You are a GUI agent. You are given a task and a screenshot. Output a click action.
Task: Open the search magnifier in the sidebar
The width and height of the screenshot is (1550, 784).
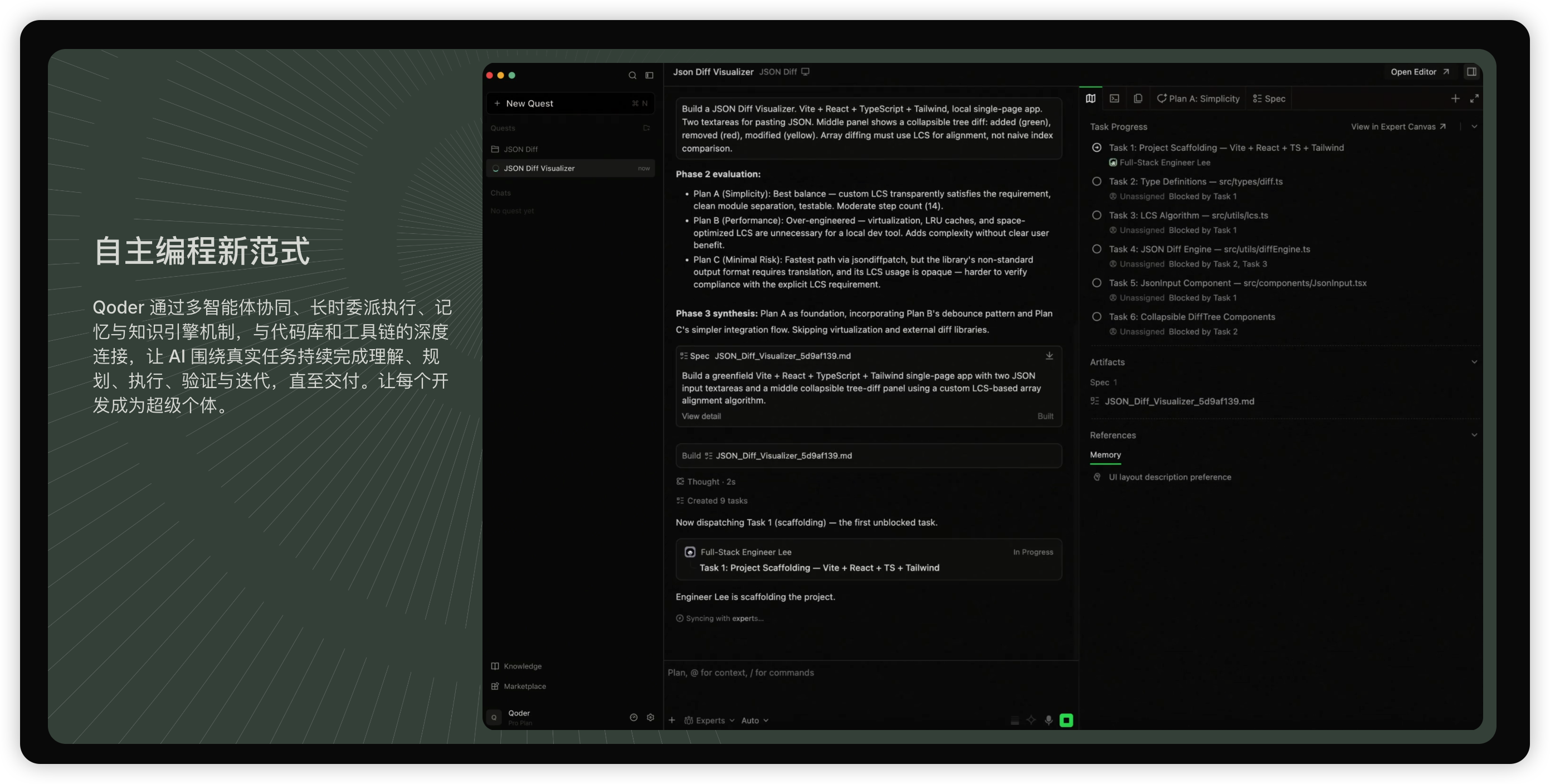[x=632, y=75]
